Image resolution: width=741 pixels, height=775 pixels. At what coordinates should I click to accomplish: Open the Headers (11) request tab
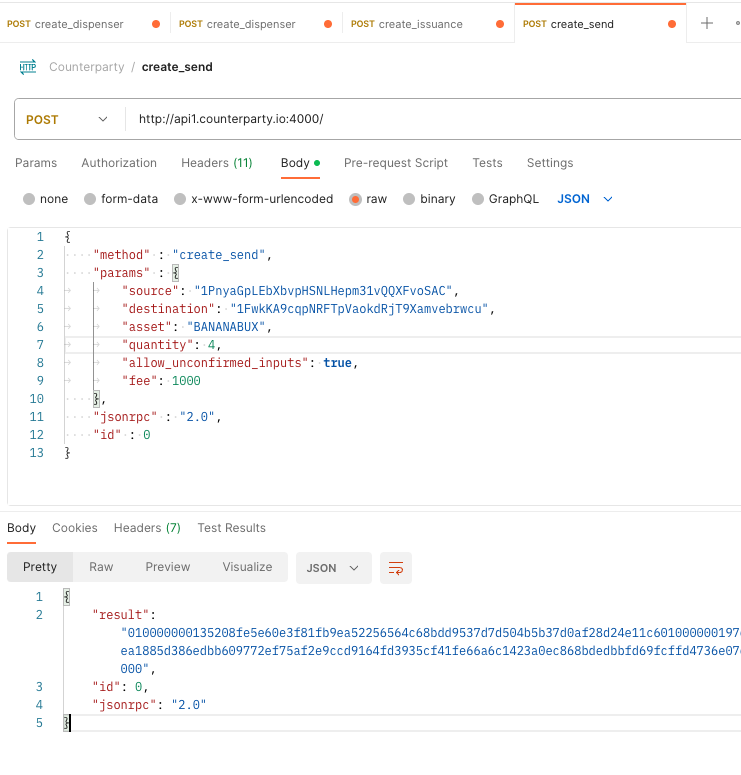[x=217, y=163]
